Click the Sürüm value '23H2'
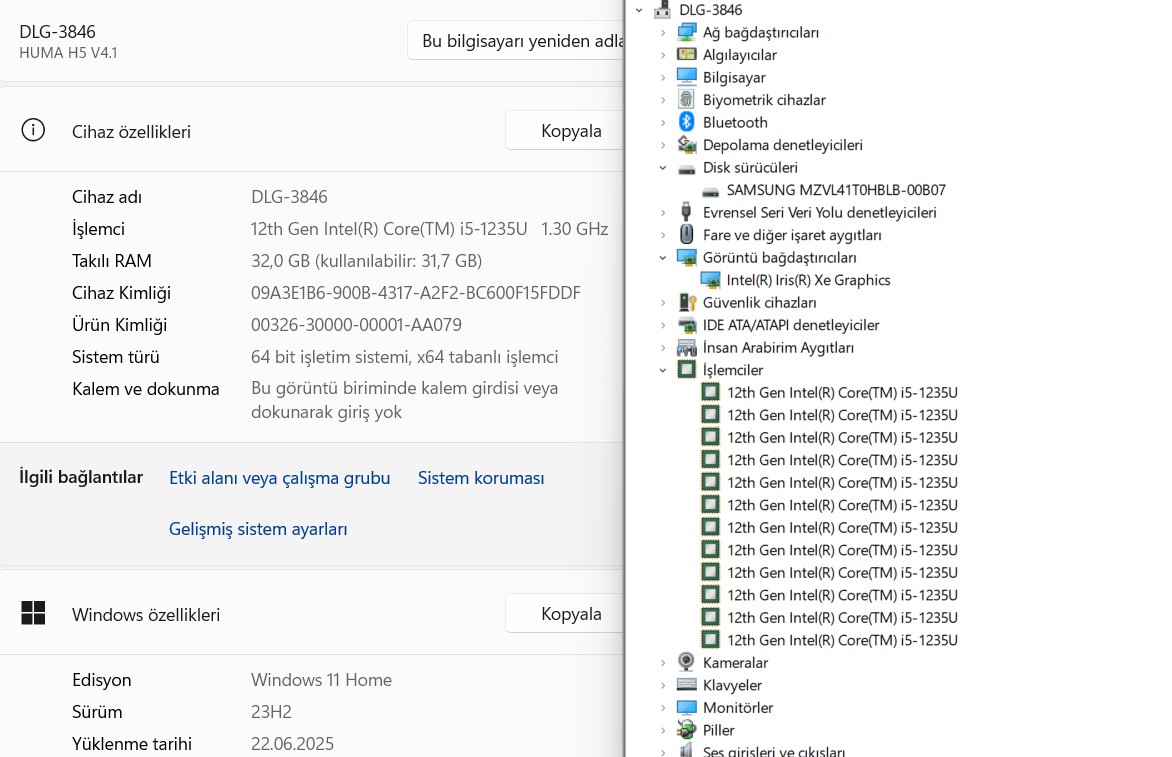 pos(271,712)
